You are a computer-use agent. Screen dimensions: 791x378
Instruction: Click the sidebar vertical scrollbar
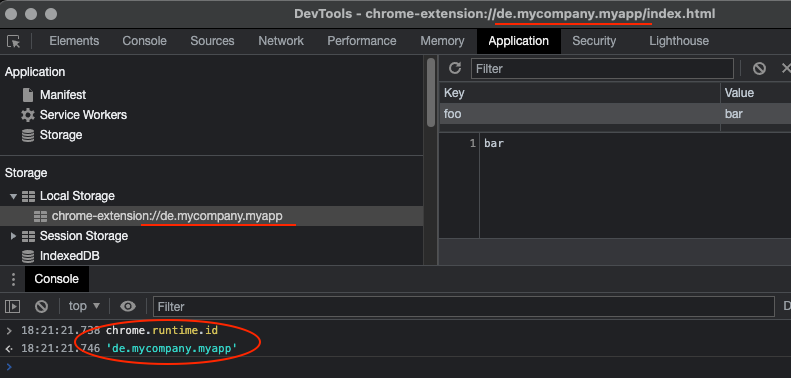click(x=431, y=92)
